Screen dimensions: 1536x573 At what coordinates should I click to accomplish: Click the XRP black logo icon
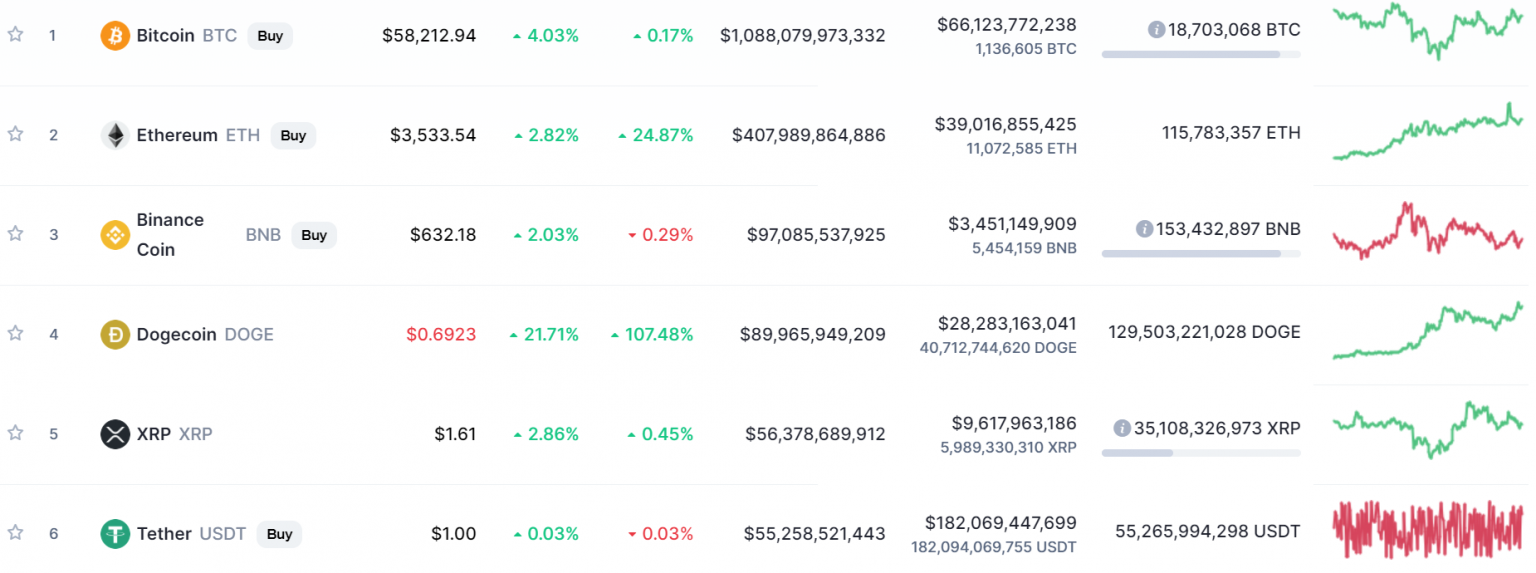[x=116, y=434]
